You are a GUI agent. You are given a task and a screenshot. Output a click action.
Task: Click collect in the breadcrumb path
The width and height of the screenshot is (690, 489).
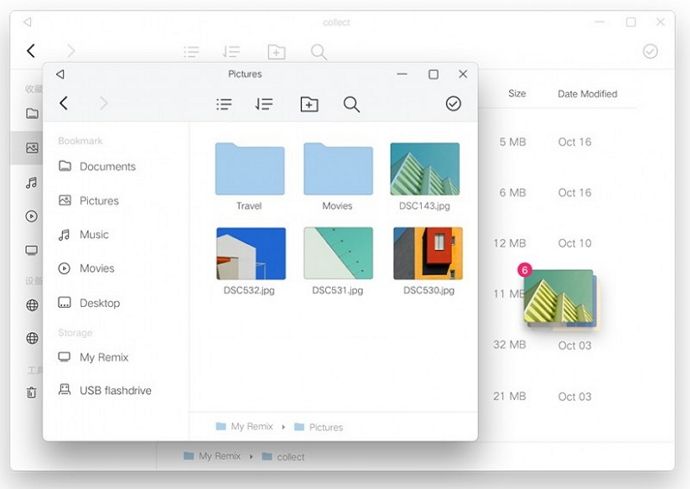(x=283, y=457)
